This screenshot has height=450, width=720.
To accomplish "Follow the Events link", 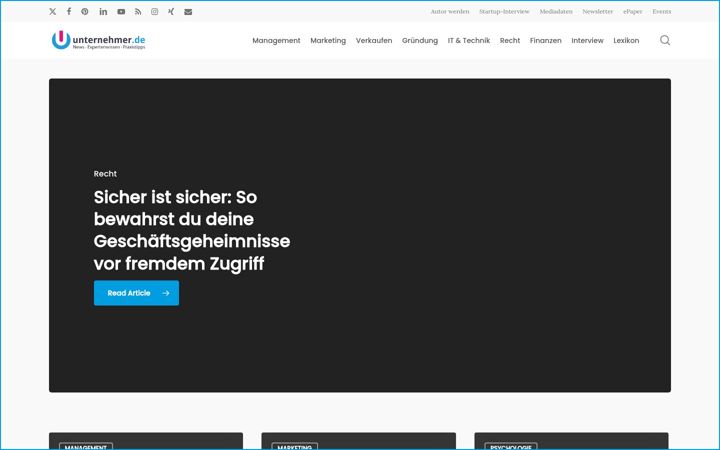I will coord(662,11).
